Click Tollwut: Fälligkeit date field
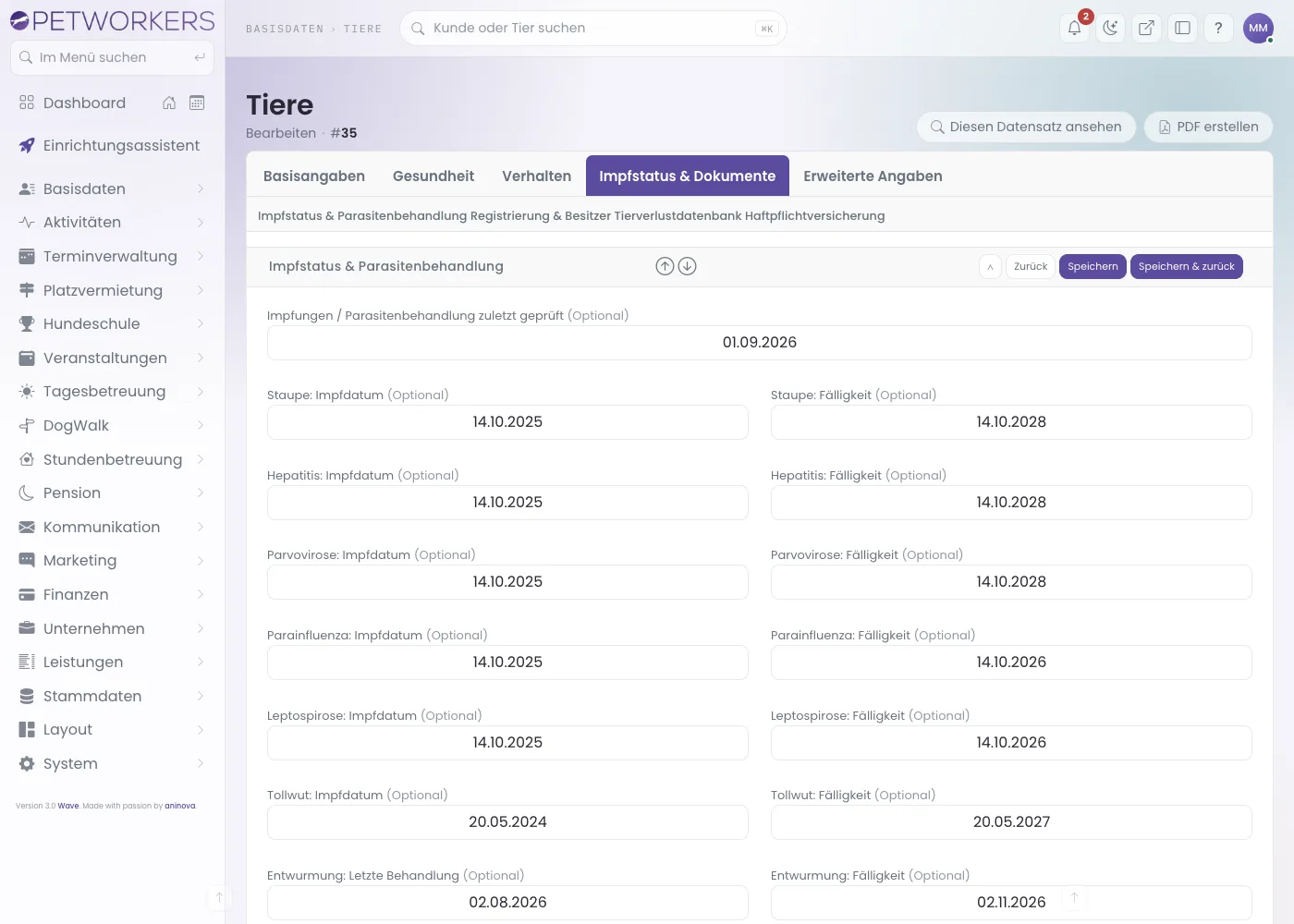Viewport: 1294px width, 924px height. point(1011,822)
